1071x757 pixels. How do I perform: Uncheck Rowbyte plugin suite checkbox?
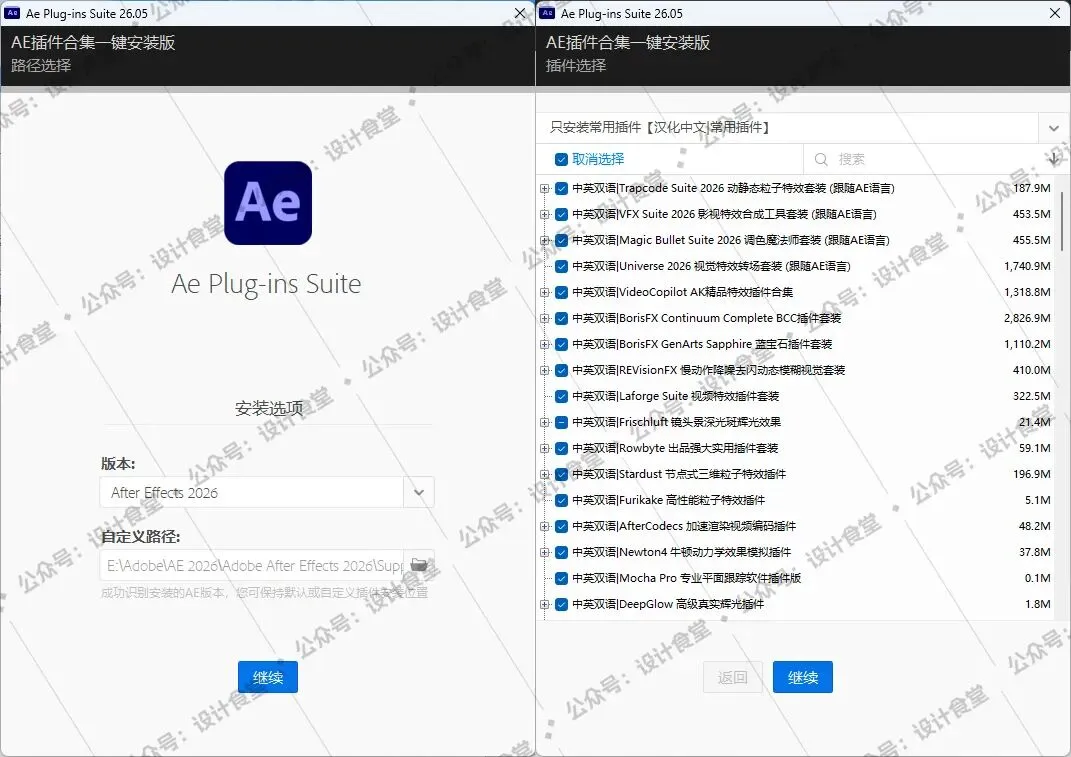[561, 448]
